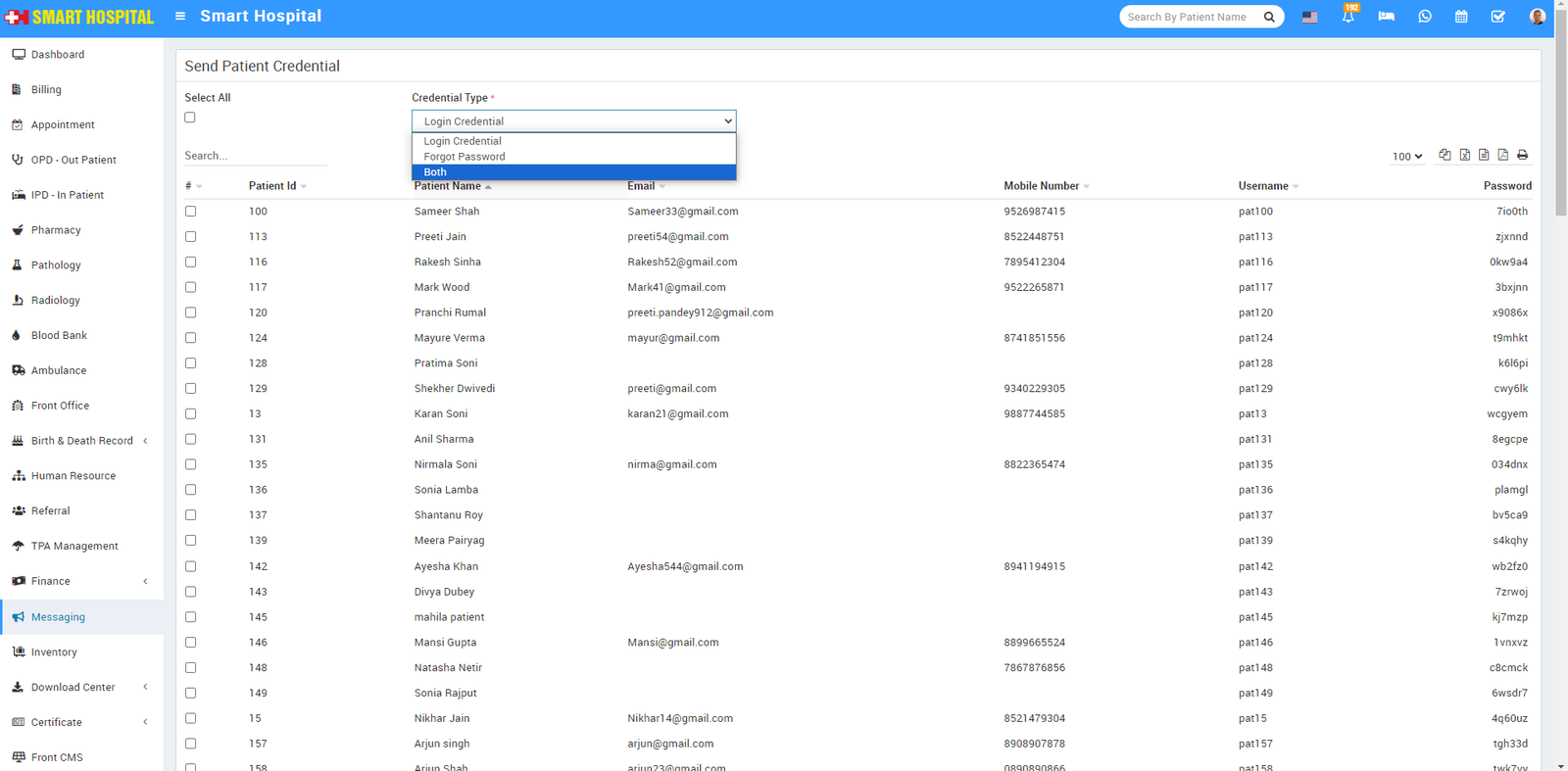This screenshot has width=1568, height=771.
Task: Open the notifications bell icon
Action: click(x=1348, y=17)
